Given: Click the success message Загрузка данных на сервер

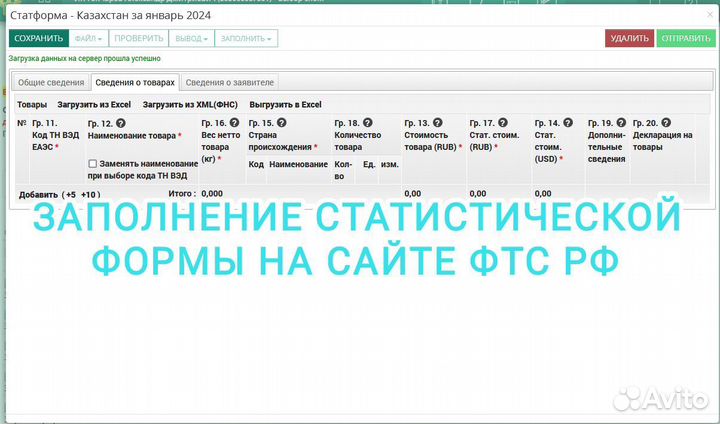Looking at the screenshot, I should [x=84, y=58].
